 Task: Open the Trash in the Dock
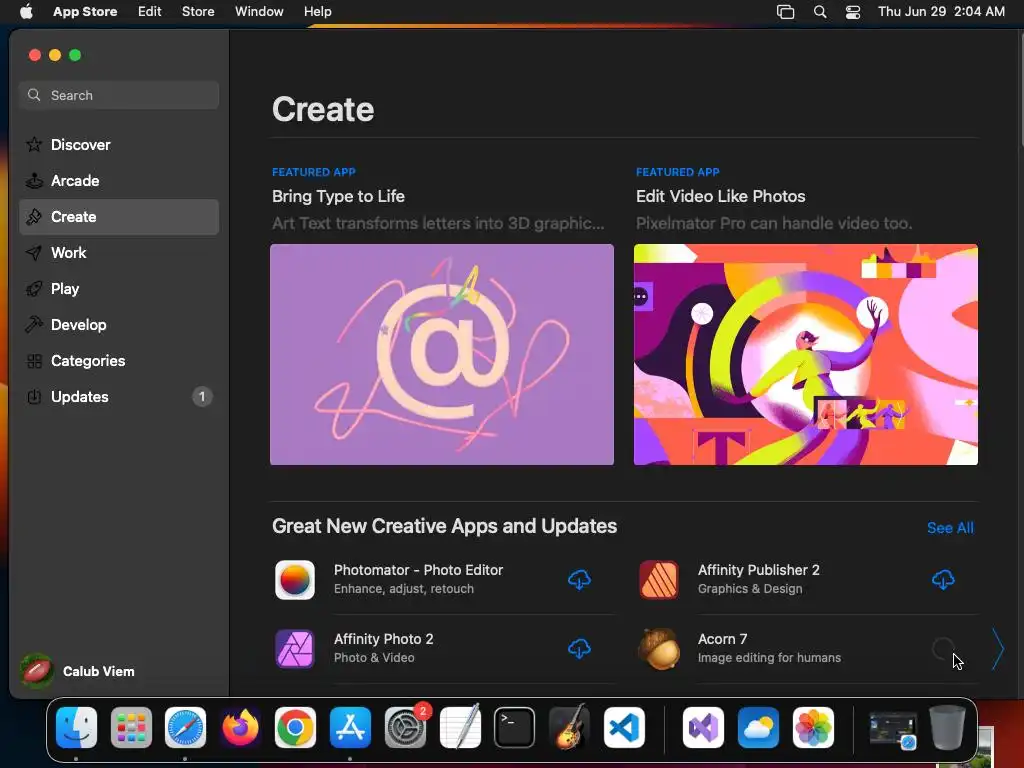click(x=948, y=728)
